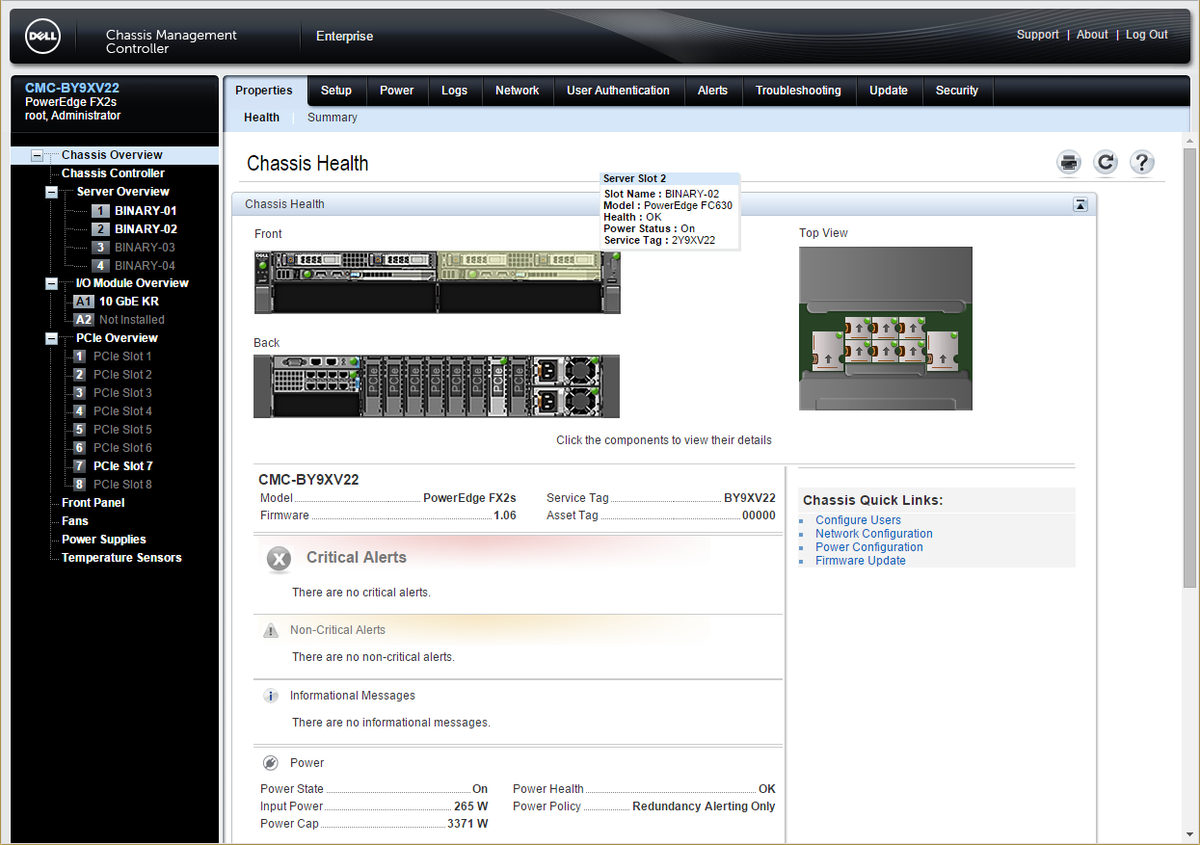The image size is (1200, 845).
Task: Open the Network Configuration quick link
Action: point(873,533)
